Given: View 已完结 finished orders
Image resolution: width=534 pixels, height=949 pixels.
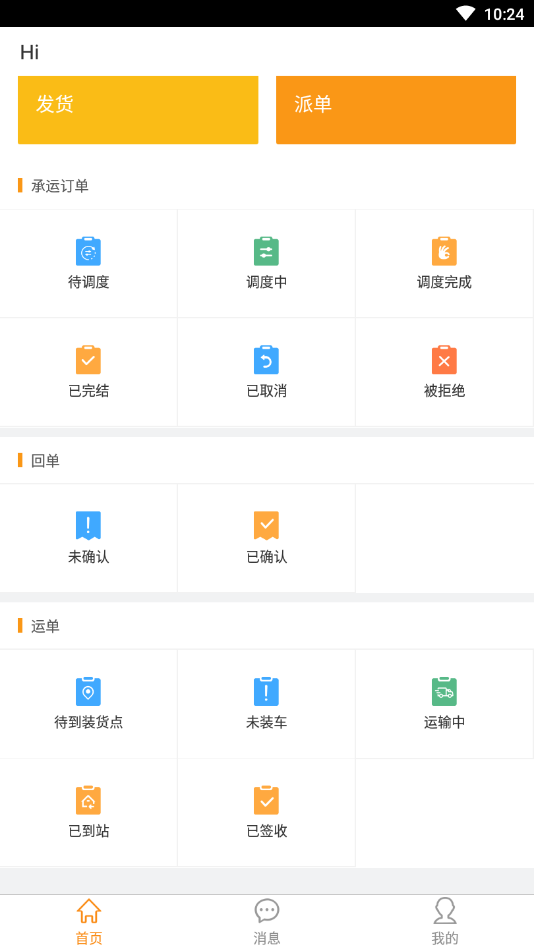Looking at the screenshot, I should pyautogui.click(x=88, y=372).
